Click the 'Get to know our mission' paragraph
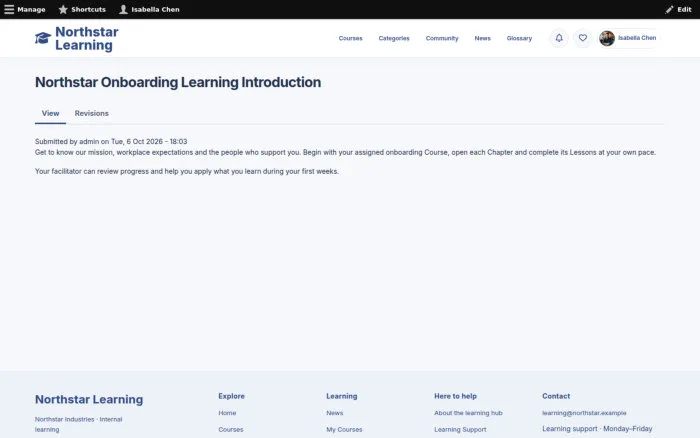The width and height of the screenshot is (700, 438). pyautogui.click(x=346, y=152)
